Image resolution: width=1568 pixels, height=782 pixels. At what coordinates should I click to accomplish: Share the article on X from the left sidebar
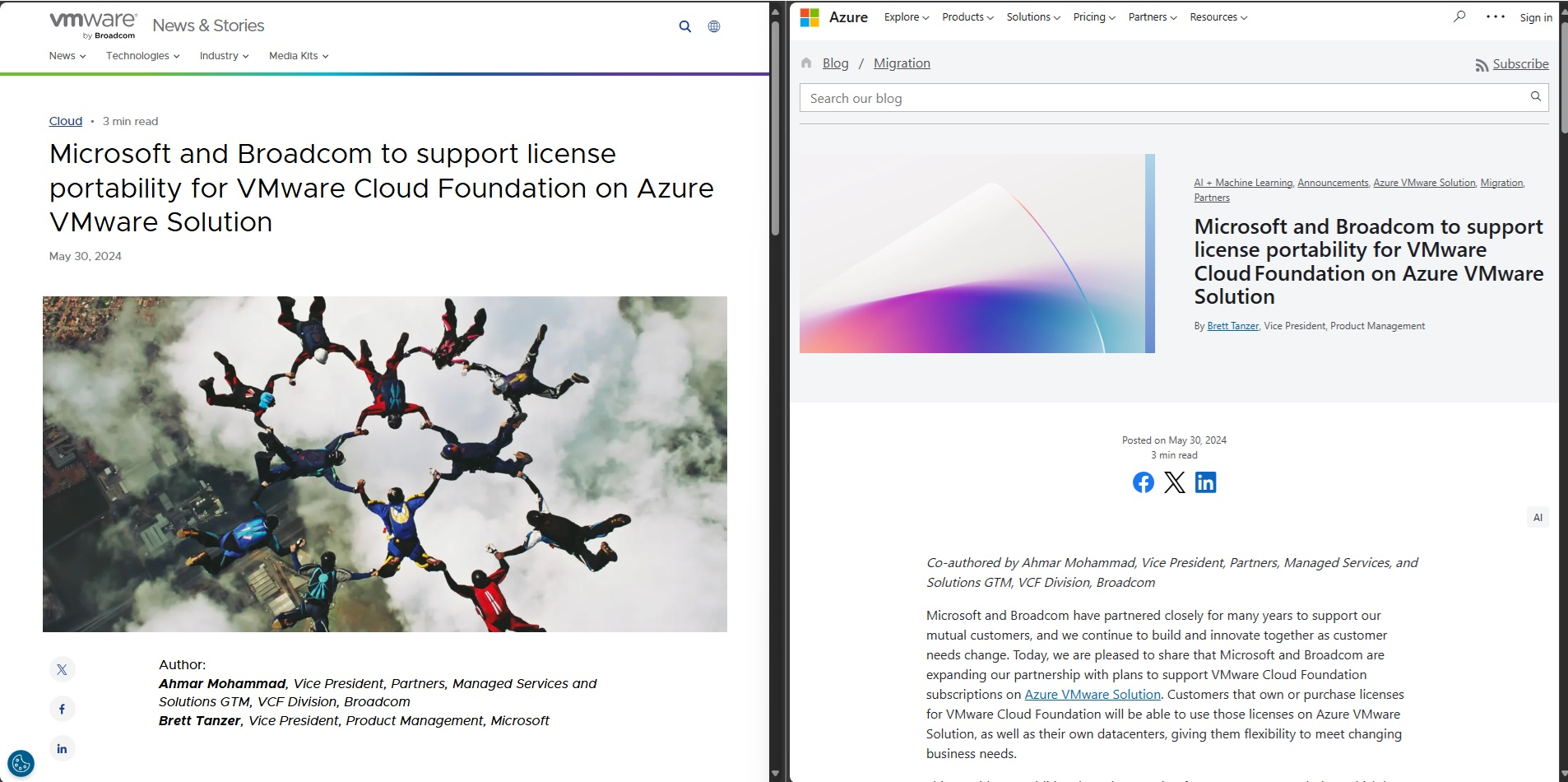click(62, 669)
